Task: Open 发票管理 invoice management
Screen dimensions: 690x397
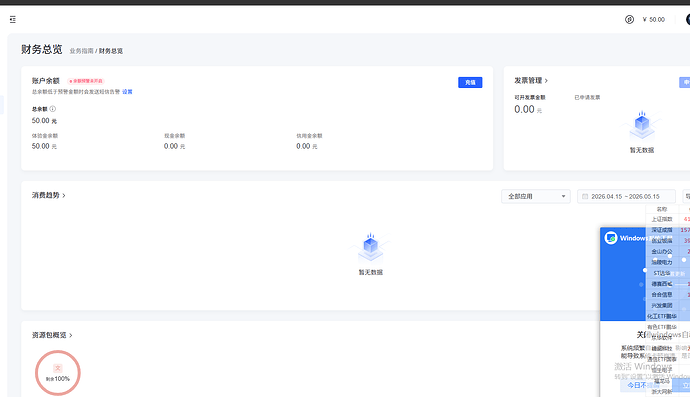Action: 531,81
